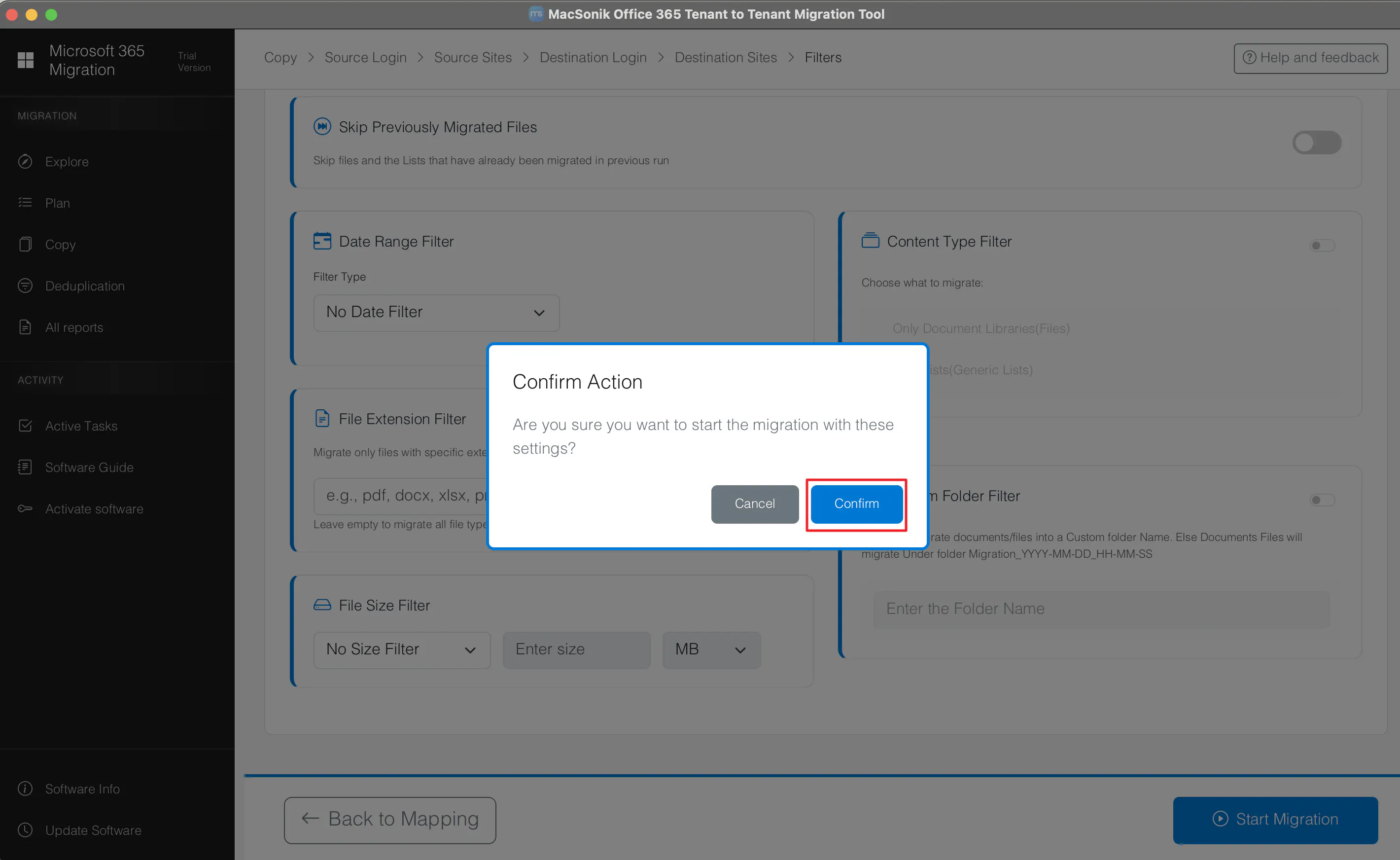Go to Destination Login breadcrumb step
The width and height of the screenshot is (1400, 860).
coord(593,57)
